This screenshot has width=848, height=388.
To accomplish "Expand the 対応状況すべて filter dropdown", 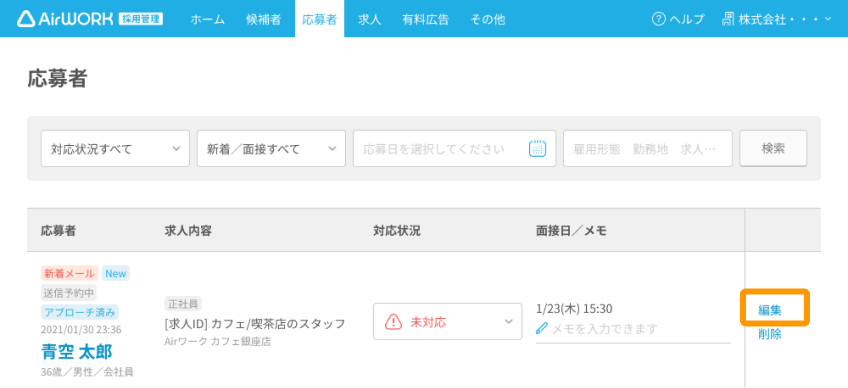I will click(115, 148).
